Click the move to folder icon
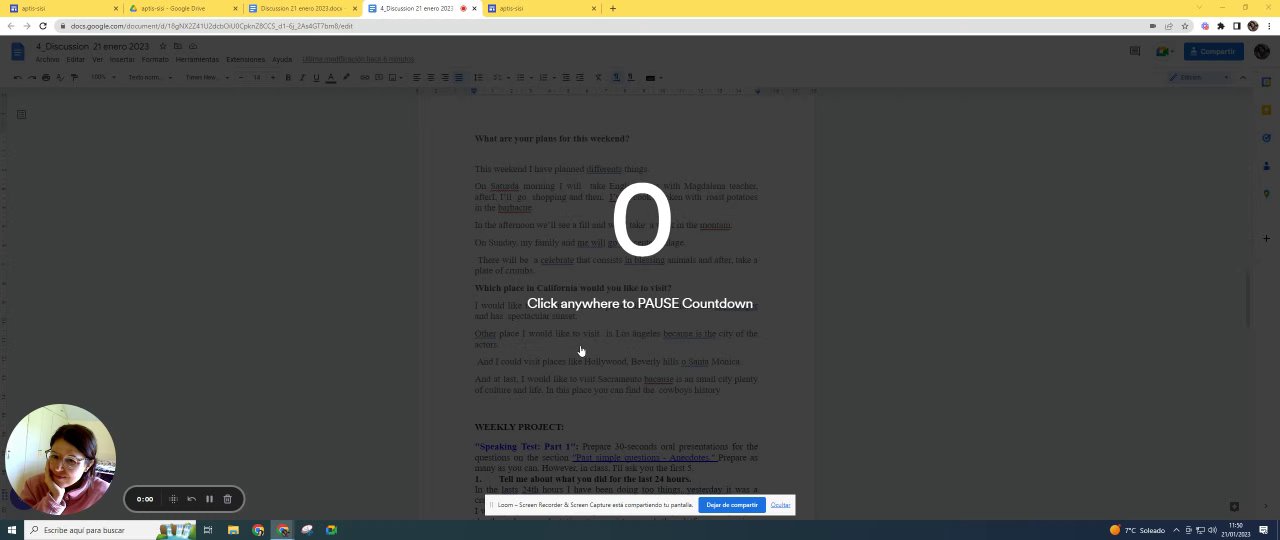 point(178,46)
